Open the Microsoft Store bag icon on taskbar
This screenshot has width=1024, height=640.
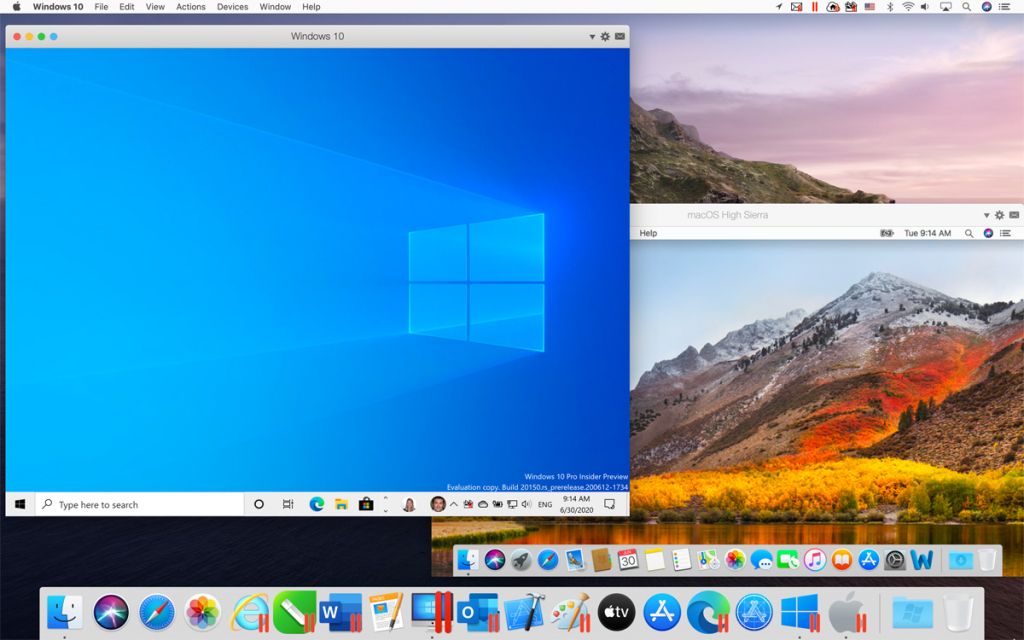click(x=365, y=504)
